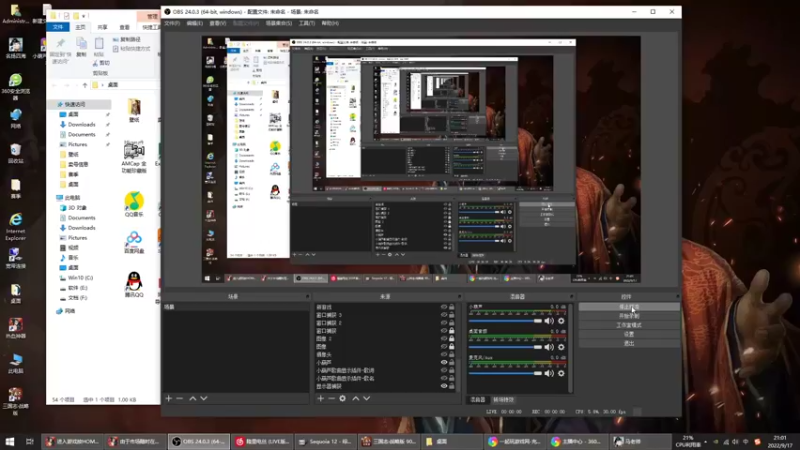This screenshot has width=800, height=450.
Task: Undock the Scenes panel via header icon
Action: pos(307,296)
